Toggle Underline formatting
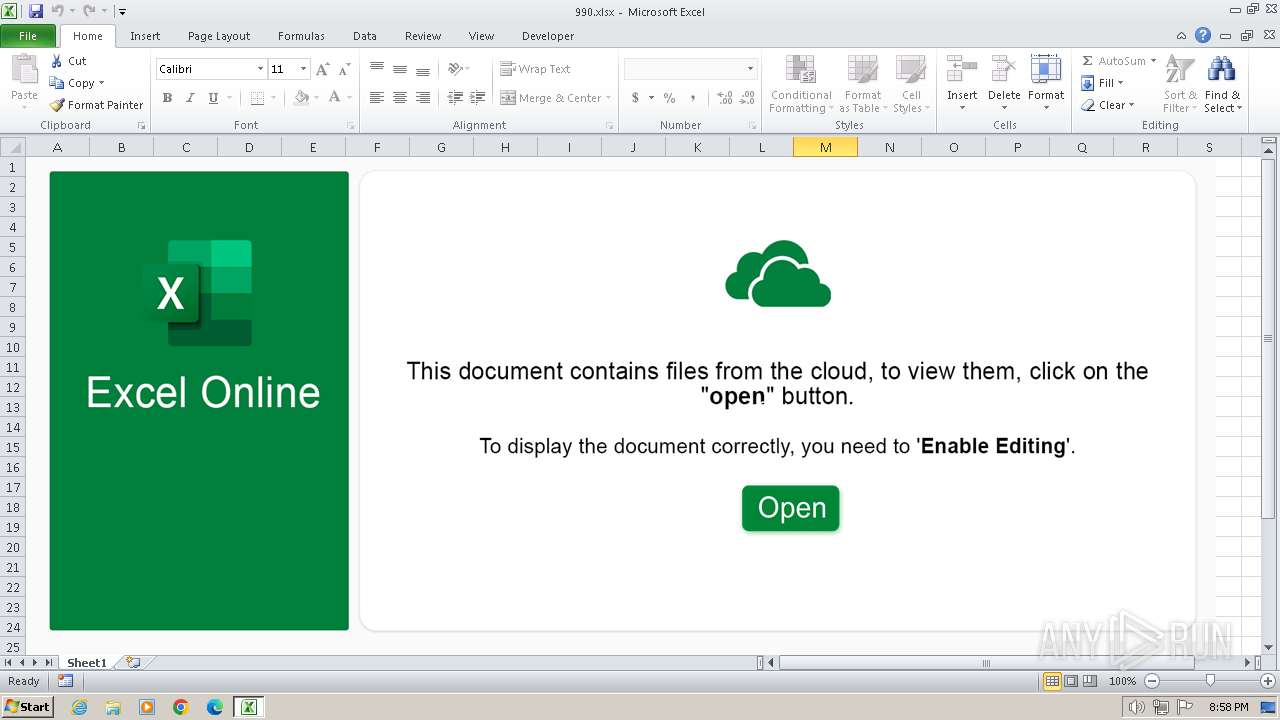1280x720 pixels. coord(213,98)
